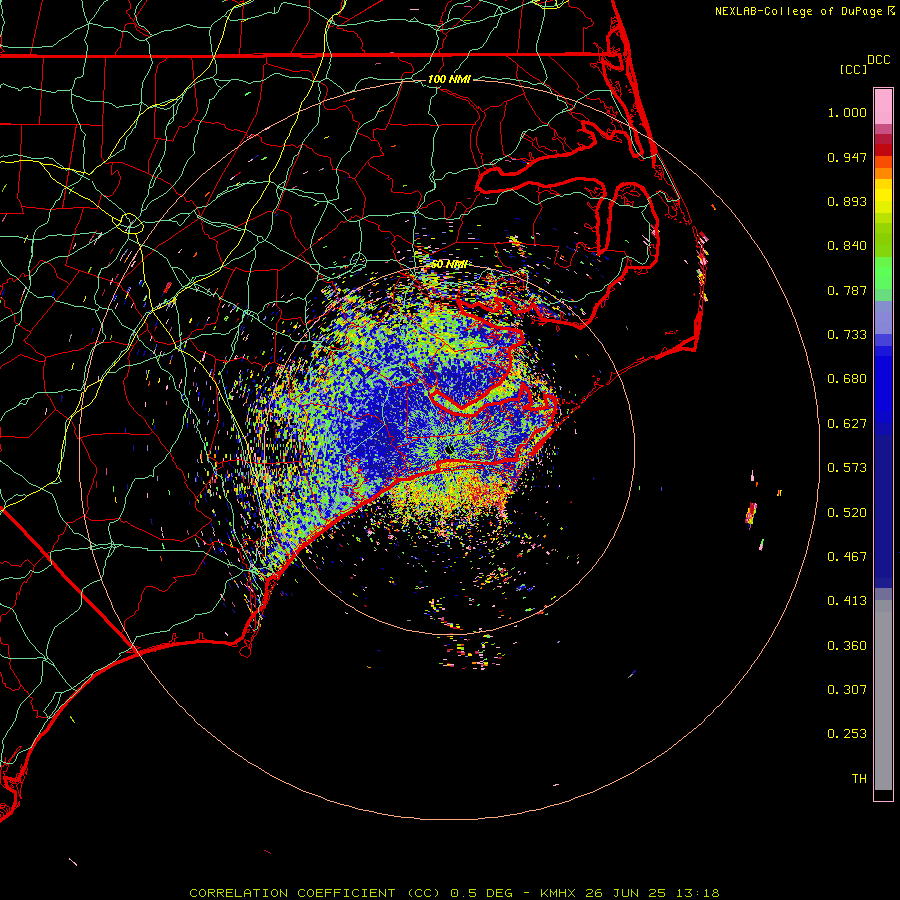Pick the pink band atop the color scale
Screen dimensions: 900x900
coord(883,107)
